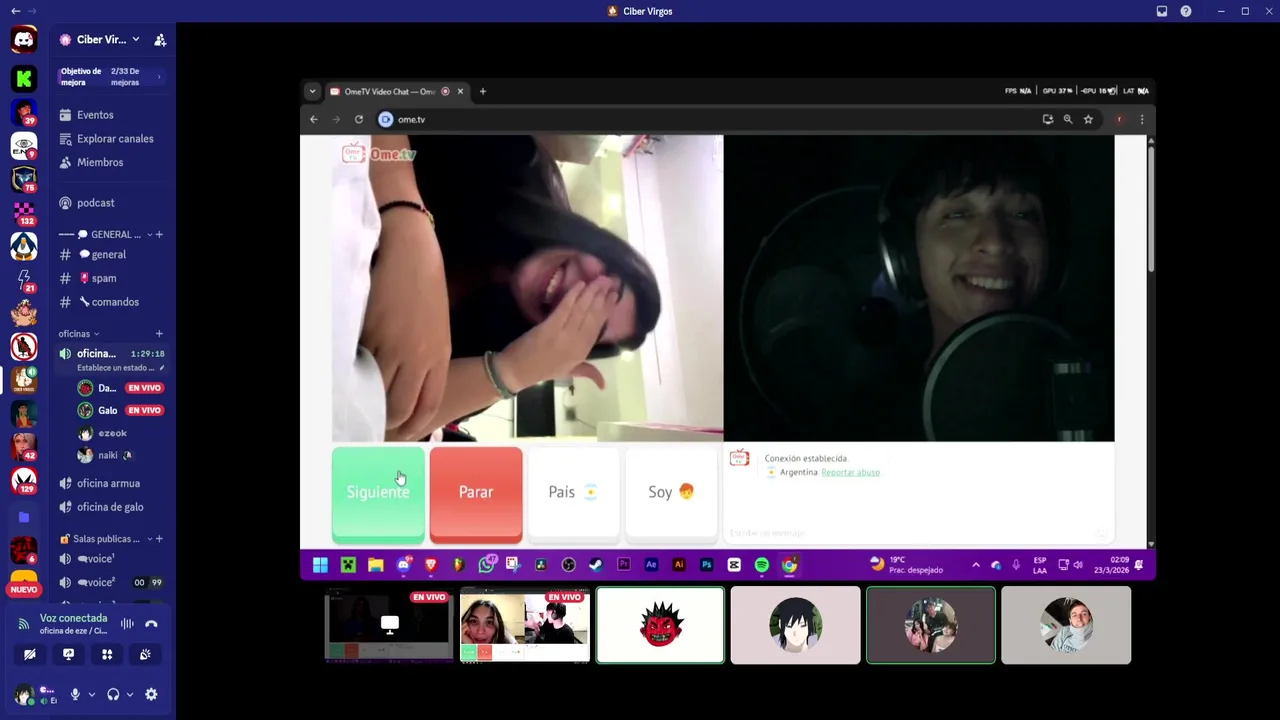Open the green Kick 'K' server icon

tap(24, 77)
